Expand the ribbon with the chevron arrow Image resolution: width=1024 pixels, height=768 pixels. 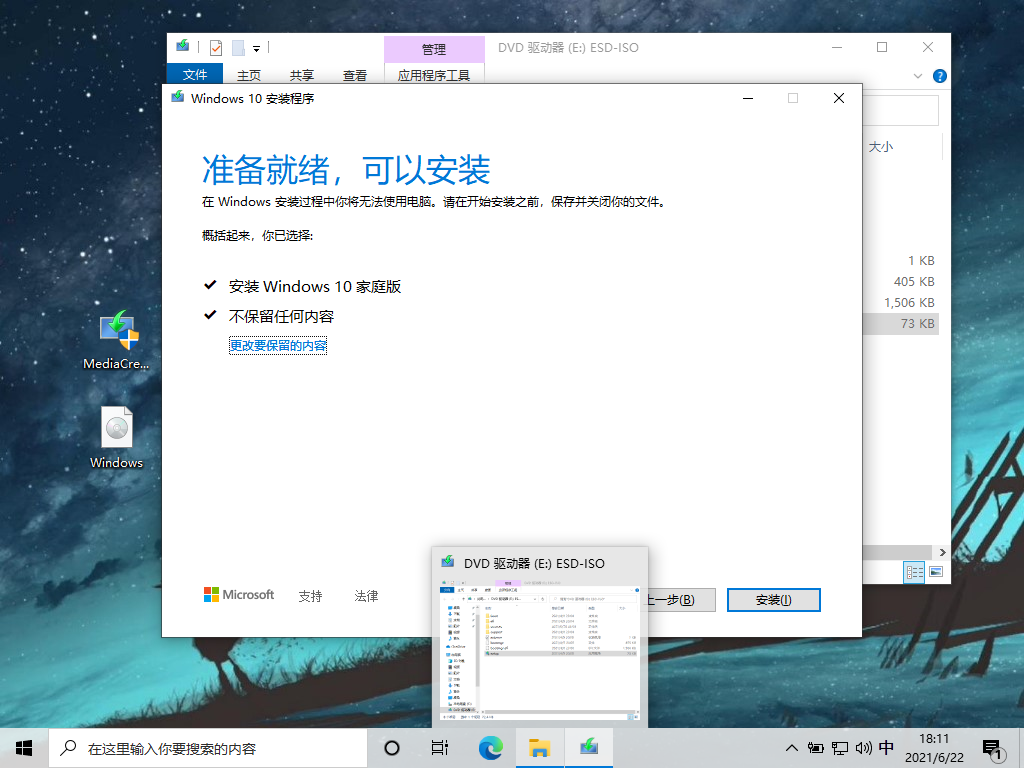918,76
